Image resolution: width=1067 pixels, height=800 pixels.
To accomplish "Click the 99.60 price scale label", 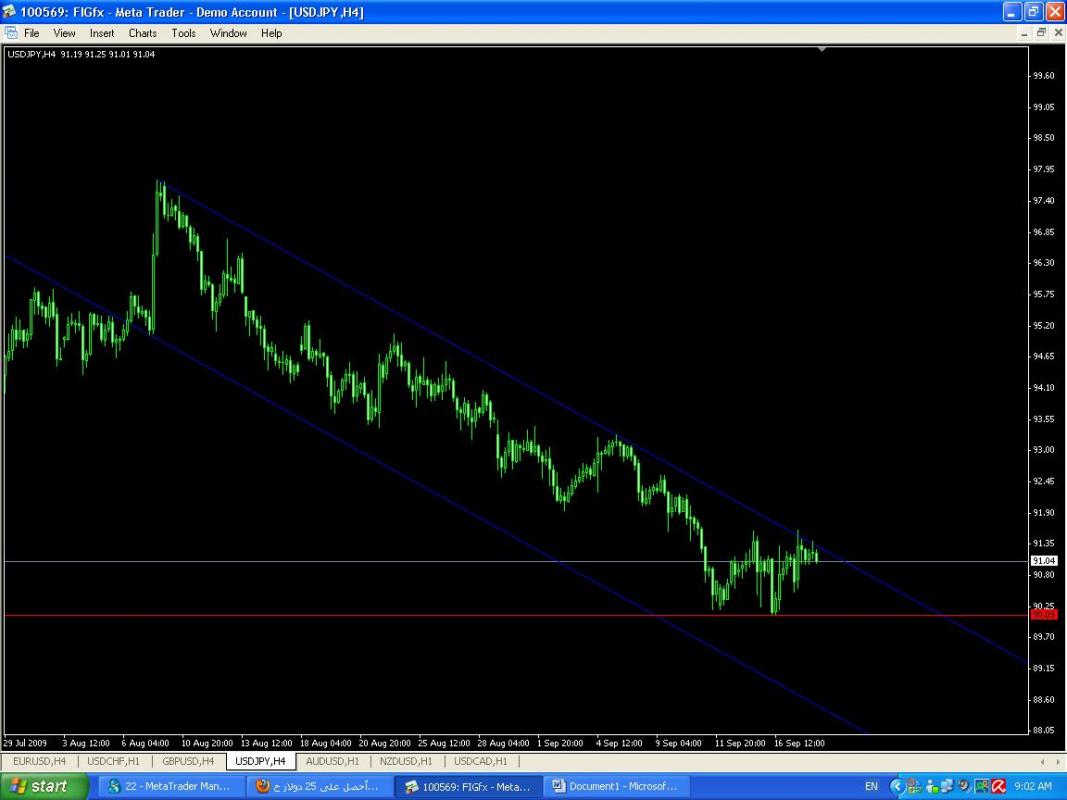I will [x=1044, y=76].
